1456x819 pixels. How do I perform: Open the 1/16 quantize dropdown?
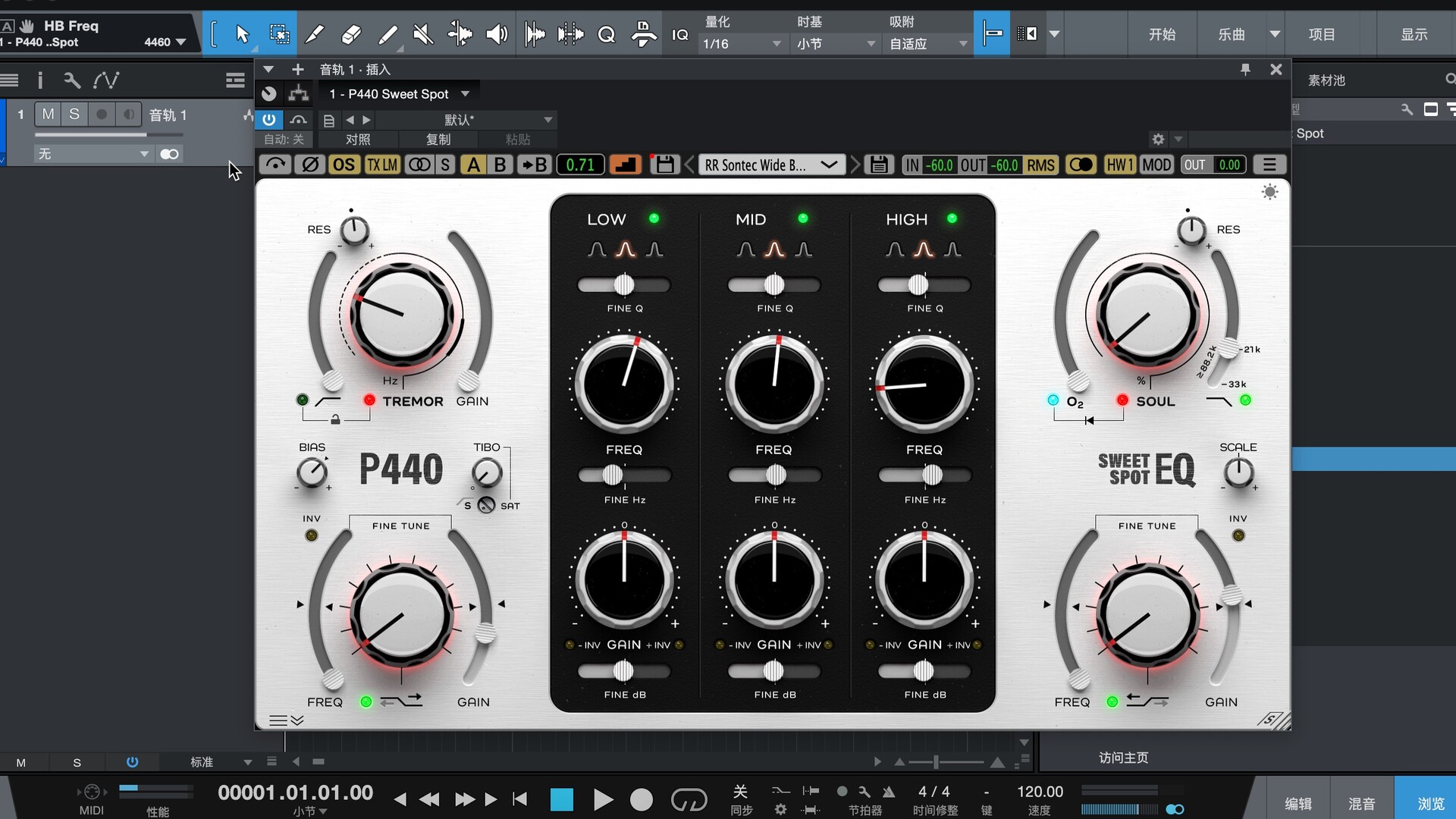pos(741,44)
